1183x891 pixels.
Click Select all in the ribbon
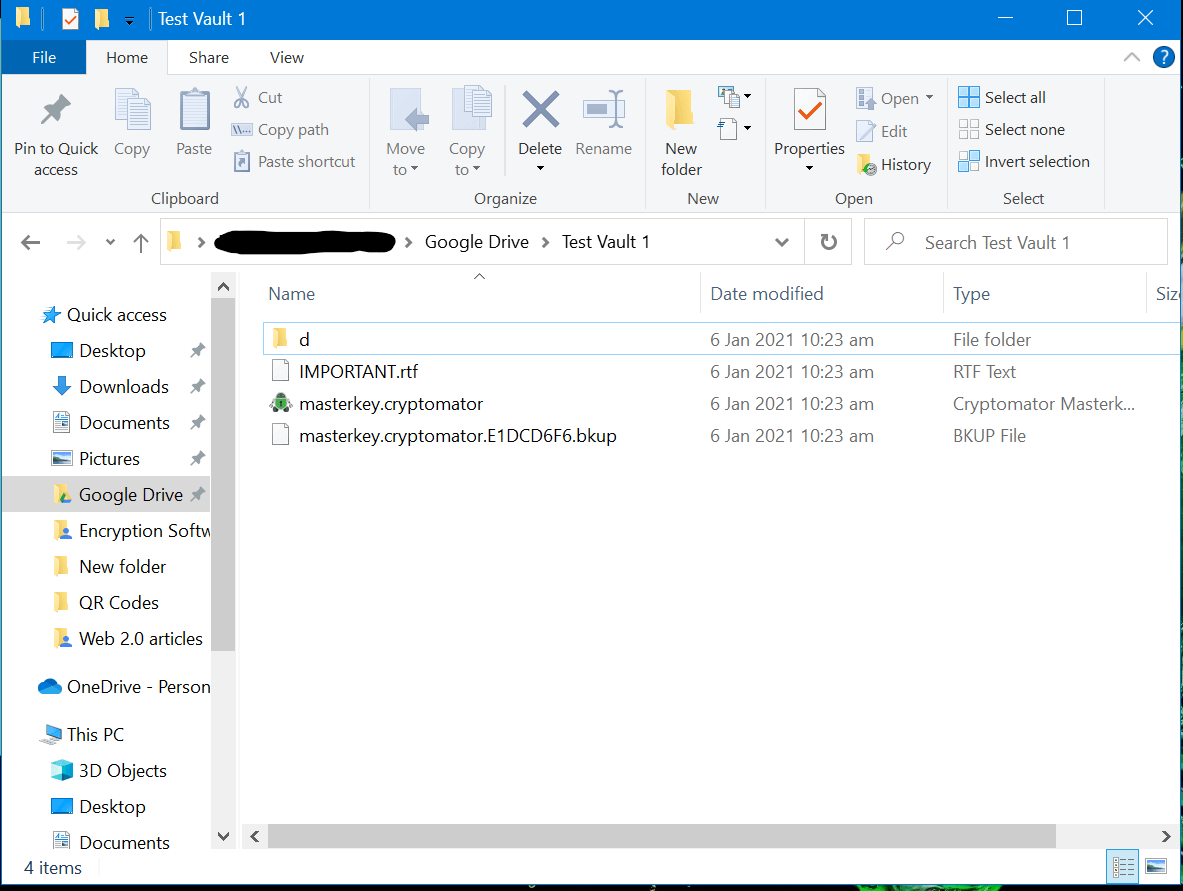point(1003,97)
